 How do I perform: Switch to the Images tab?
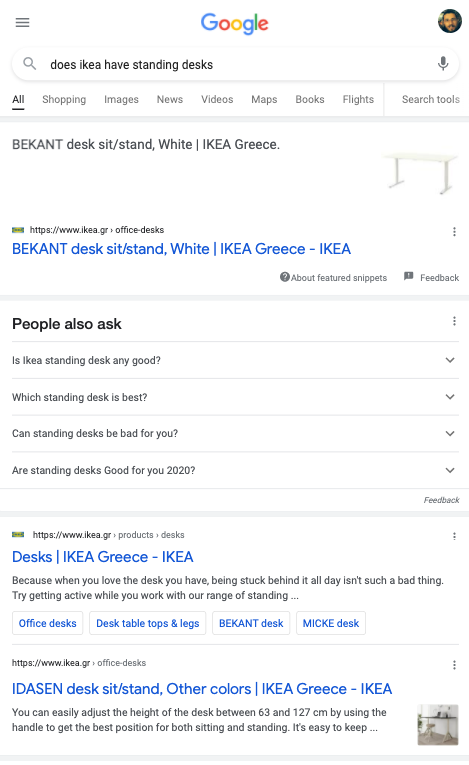tap(121, 100)
